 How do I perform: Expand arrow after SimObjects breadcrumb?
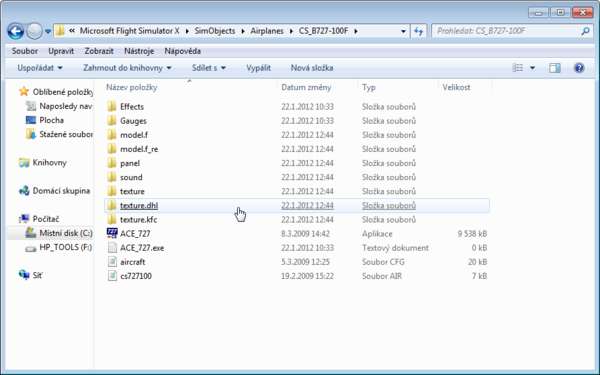click(x=243, y=31)
